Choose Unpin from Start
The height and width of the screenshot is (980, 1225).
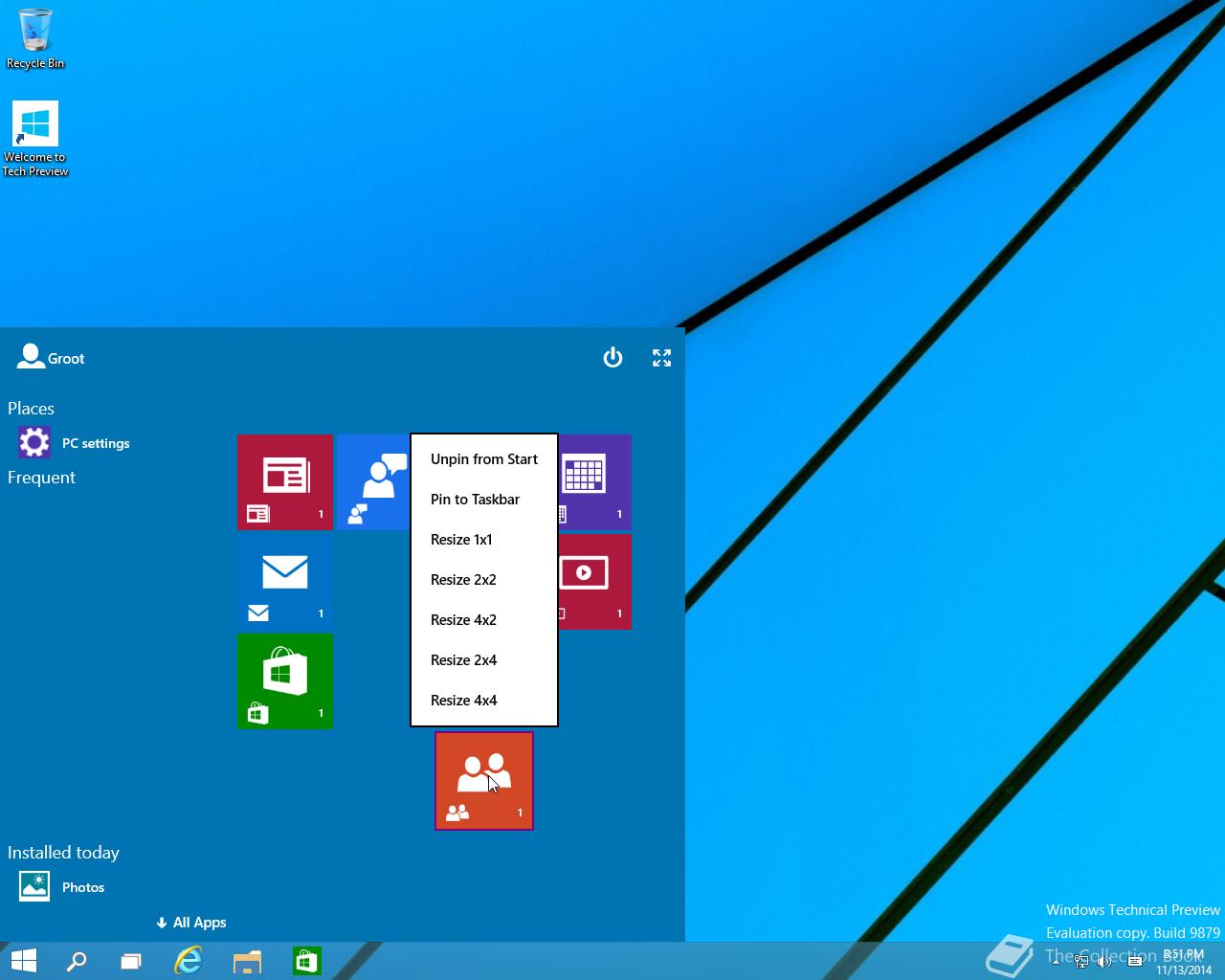[x=484, y=459]
